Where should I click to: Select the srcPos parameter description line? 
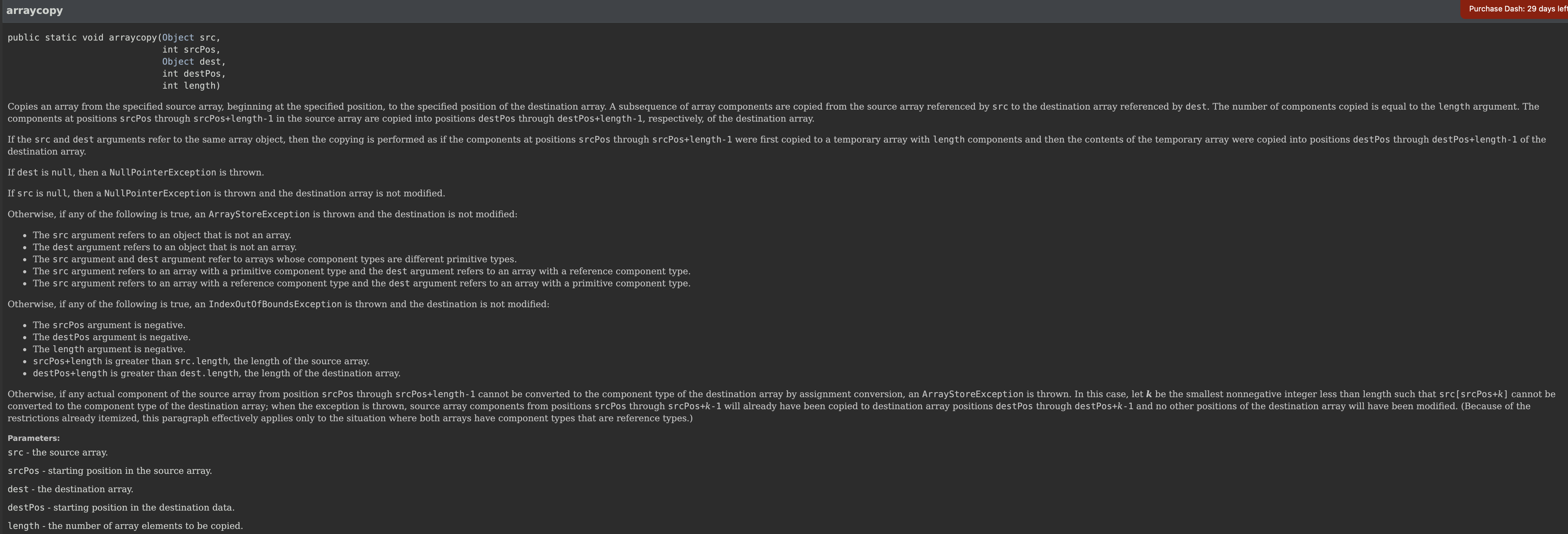click(x=110, y=471)
